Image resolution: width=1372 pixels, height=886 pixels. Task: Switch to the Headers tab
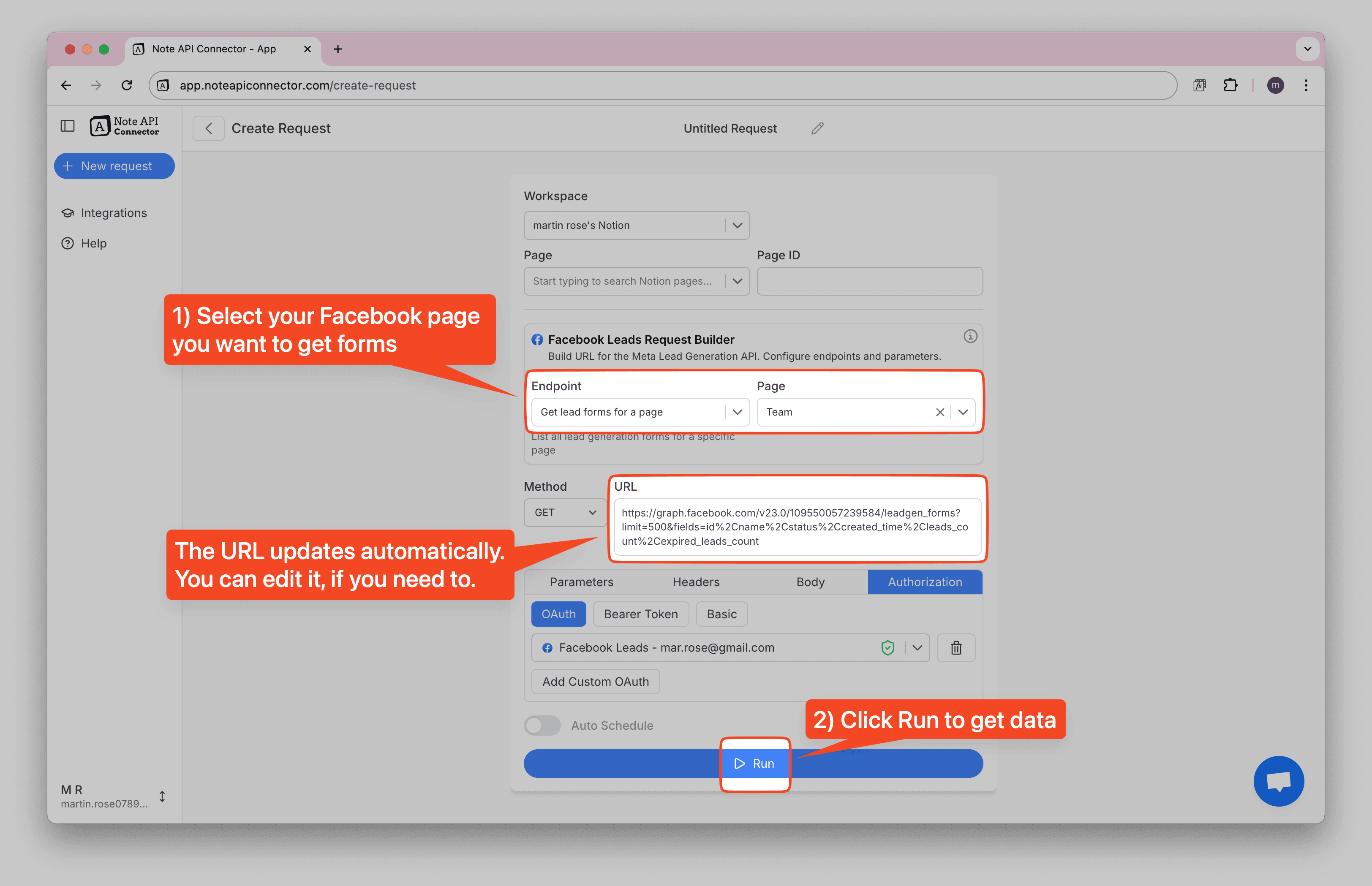pyautogui.click(x=696, y=582)
